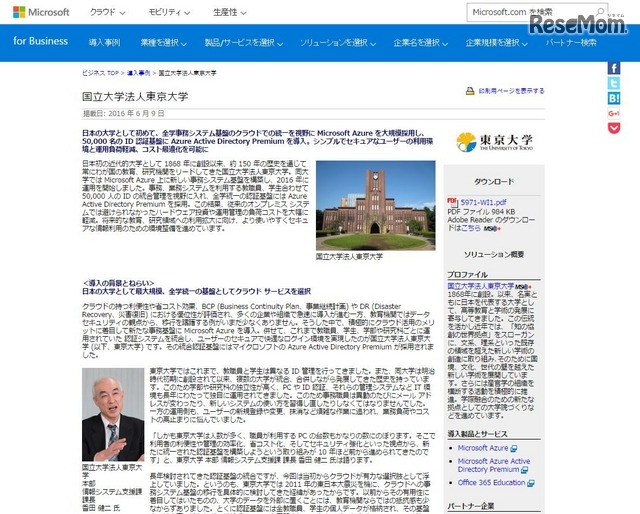Open 国立大学法人東京大学 profile link

481,286
